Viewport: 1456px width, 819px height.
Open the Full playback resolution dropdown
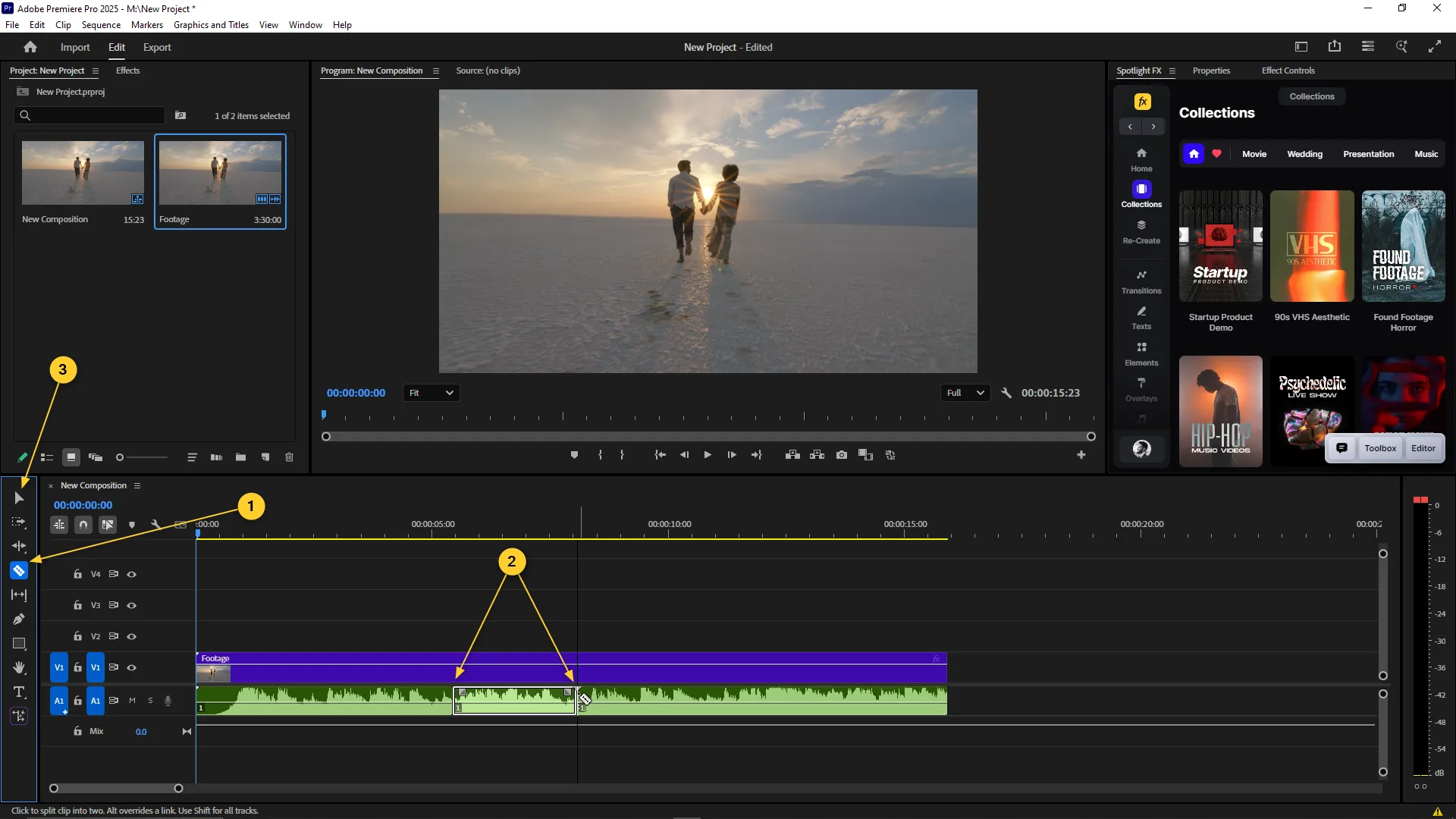965,393
